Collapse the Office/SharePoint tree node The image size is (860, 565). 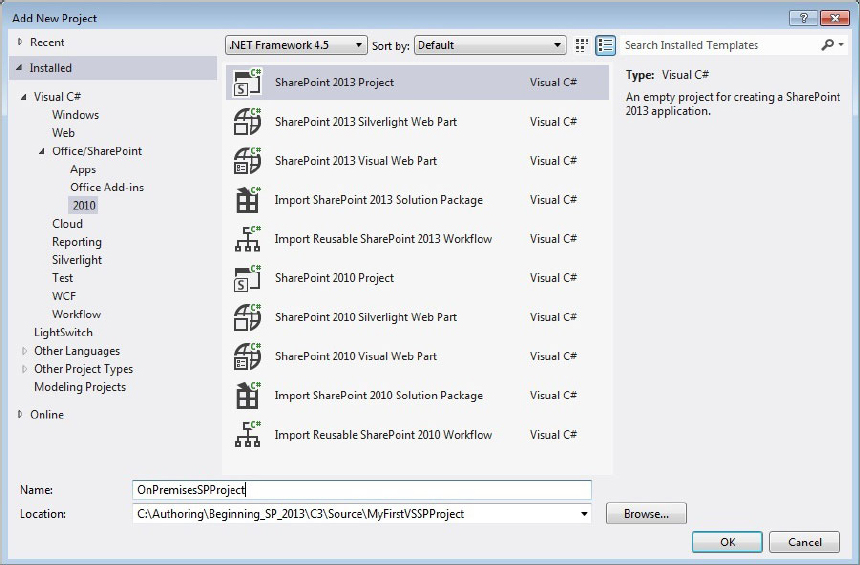pyautogui.click(x=42, y=151)
